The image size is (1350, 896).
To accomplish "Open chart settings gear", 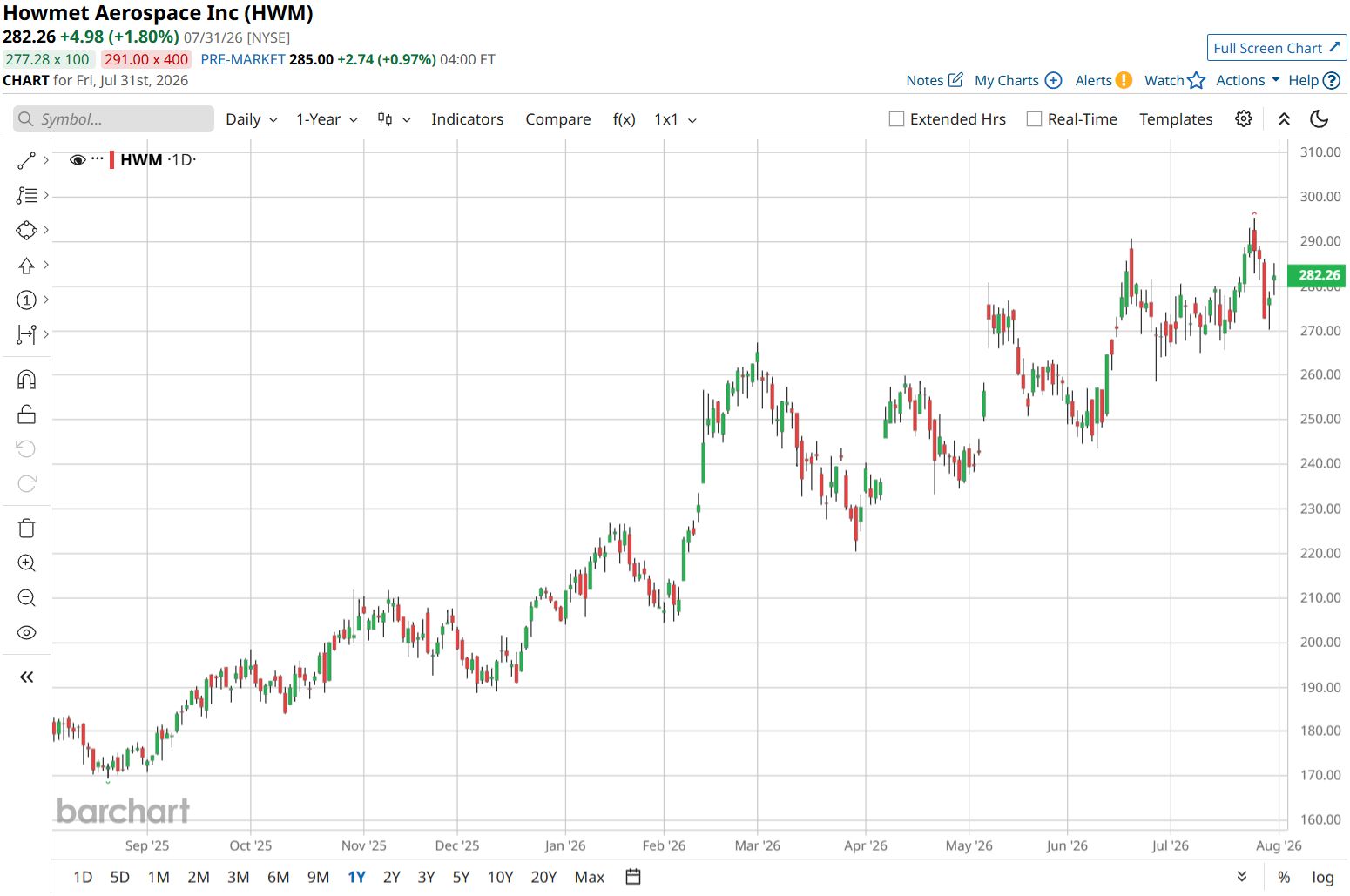I will 1244,119.
